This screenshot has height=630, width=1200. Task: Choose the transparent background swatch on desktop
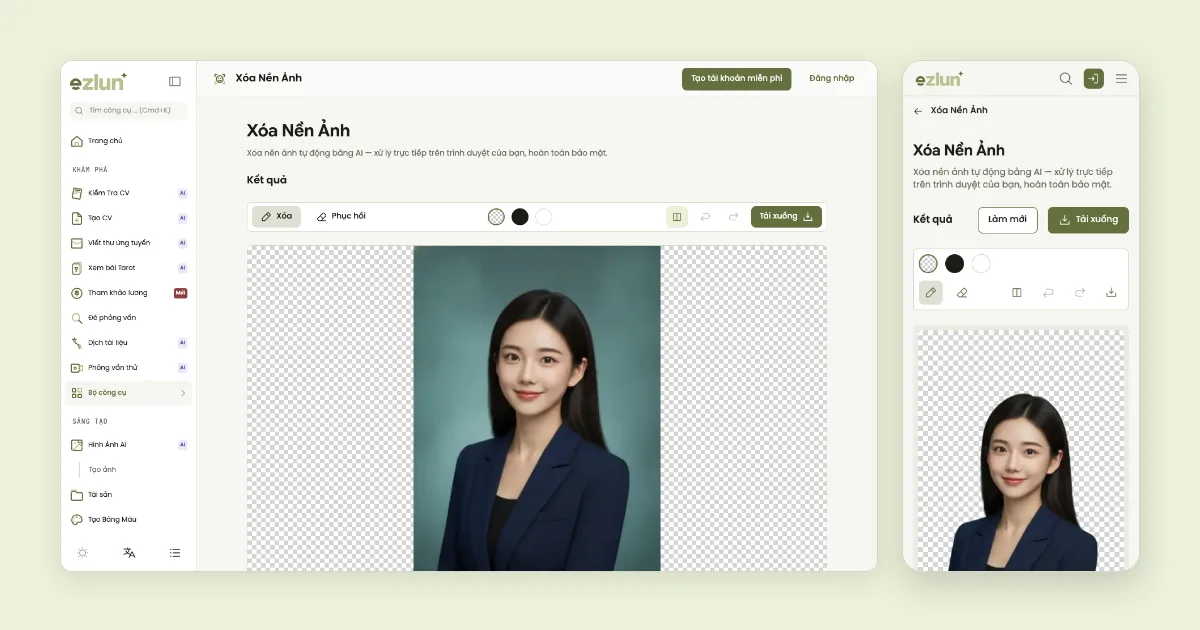[496, 217]
